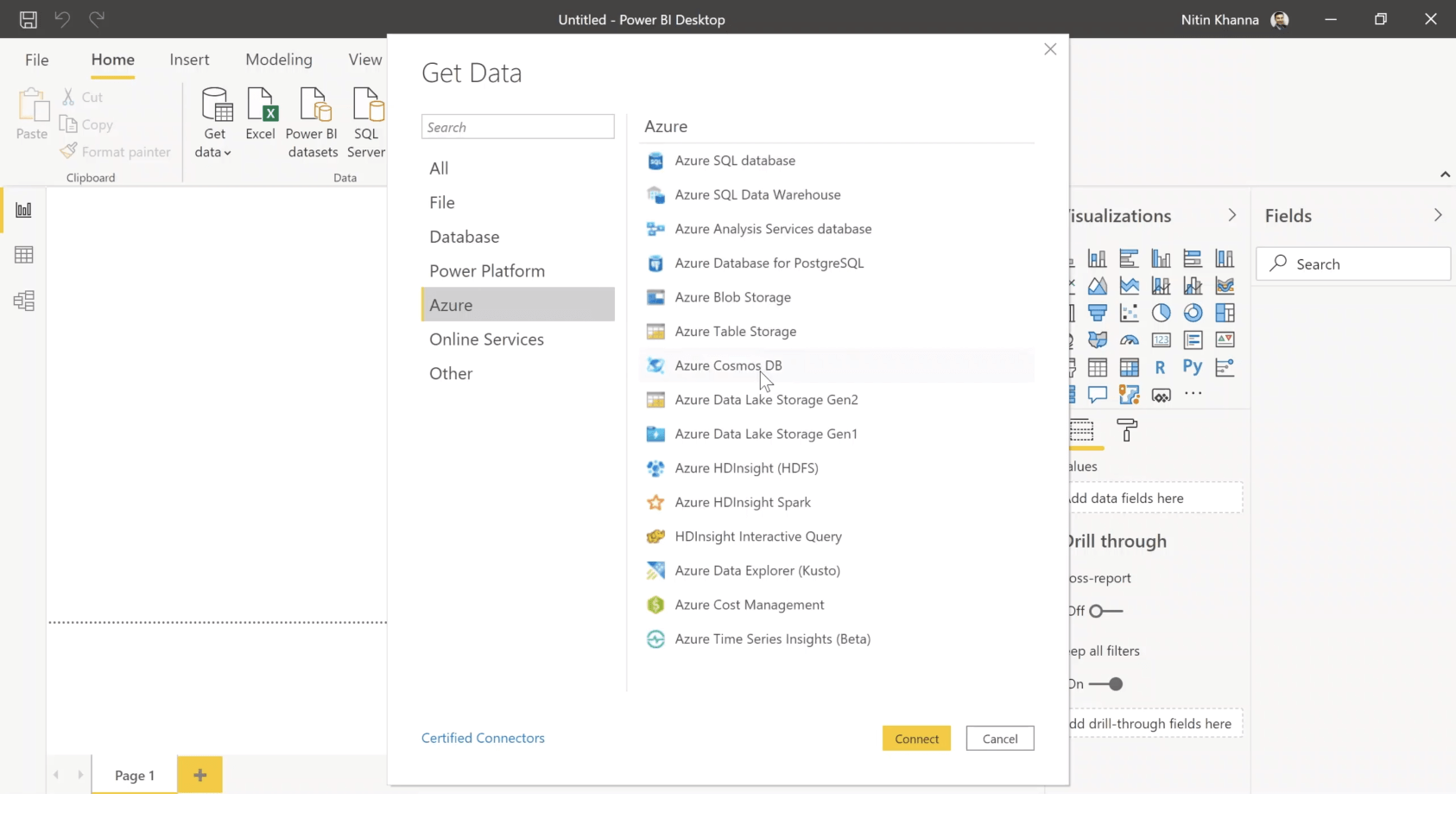Select Azure Blob Storage connector
This screenshot has width=1456, height=819.
[837, 297]
